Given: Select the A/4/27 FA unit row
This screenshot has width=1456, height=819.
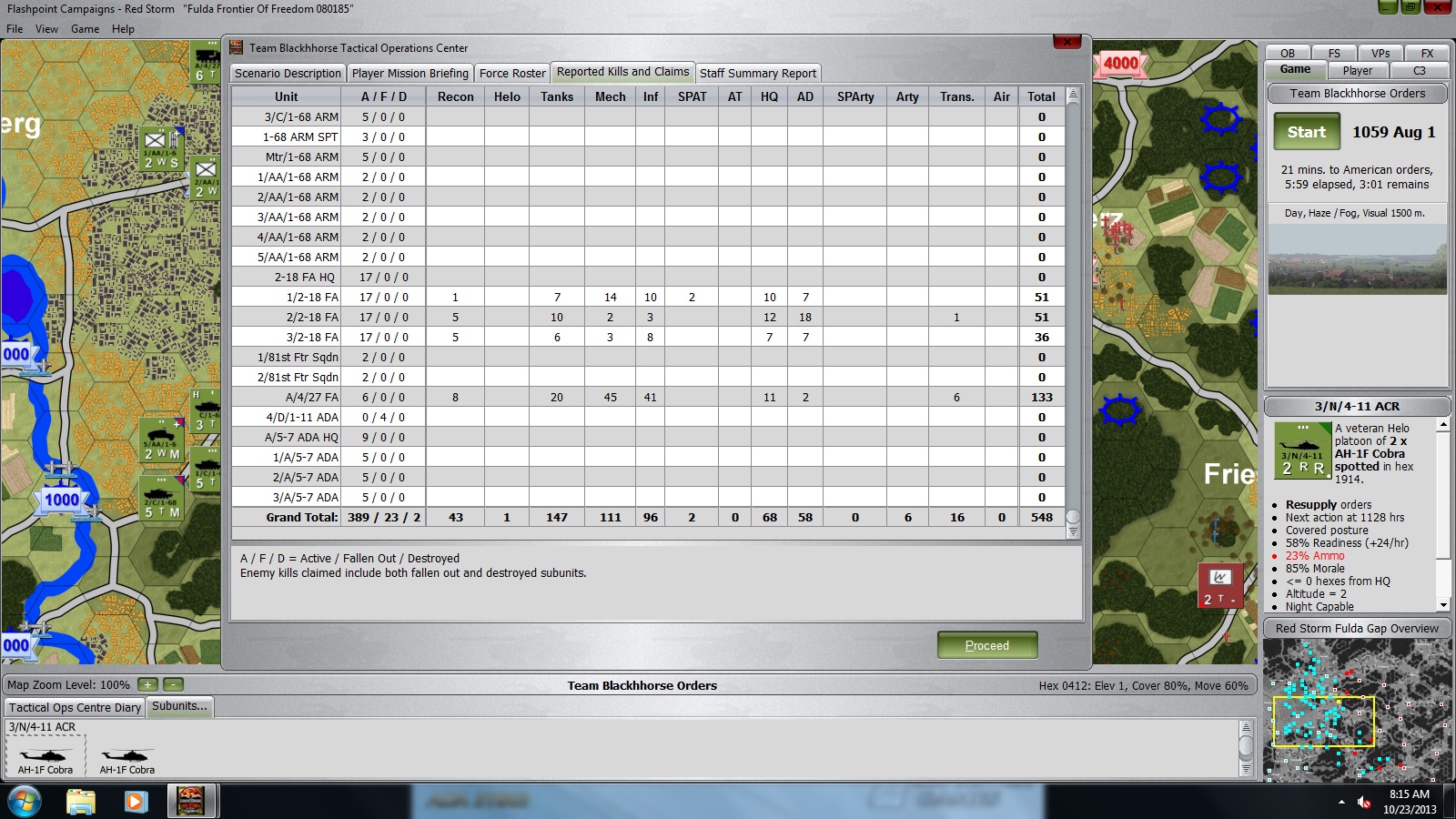Looking at the screenshot, I should click(x=648, y=397).
